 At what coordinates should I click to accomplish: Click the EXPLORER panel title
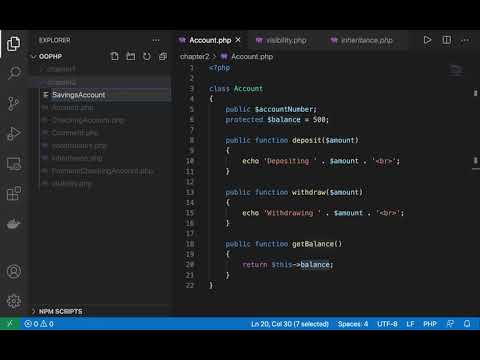coord(55,40)
